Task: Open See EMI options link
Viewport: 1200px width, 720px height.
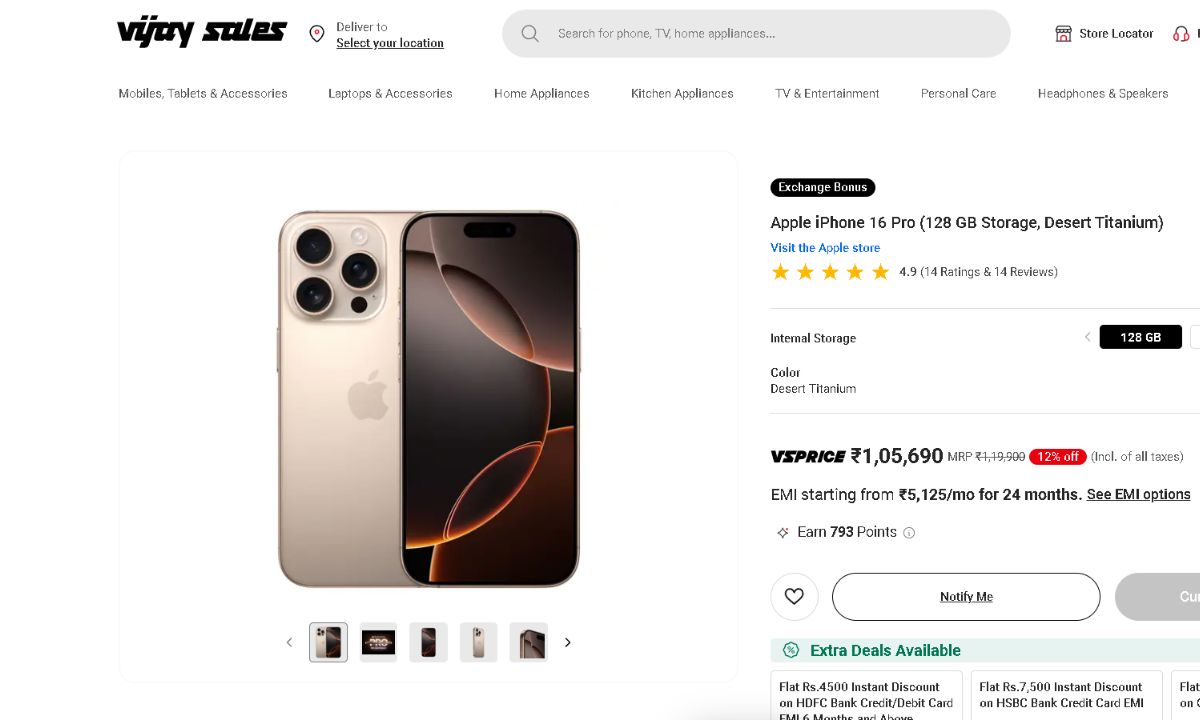Action: click(x=1138, y=495)
